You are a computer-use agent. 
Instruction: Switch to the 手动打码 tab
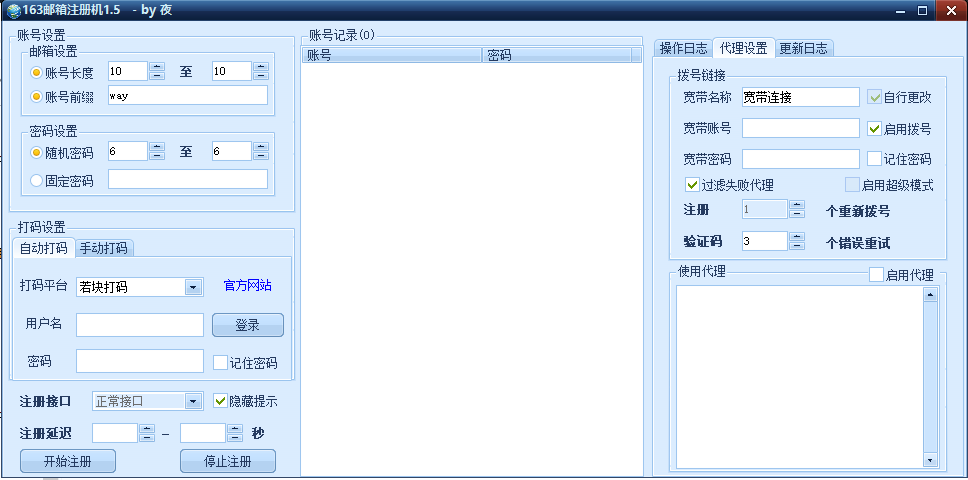[x=104, y=248]
